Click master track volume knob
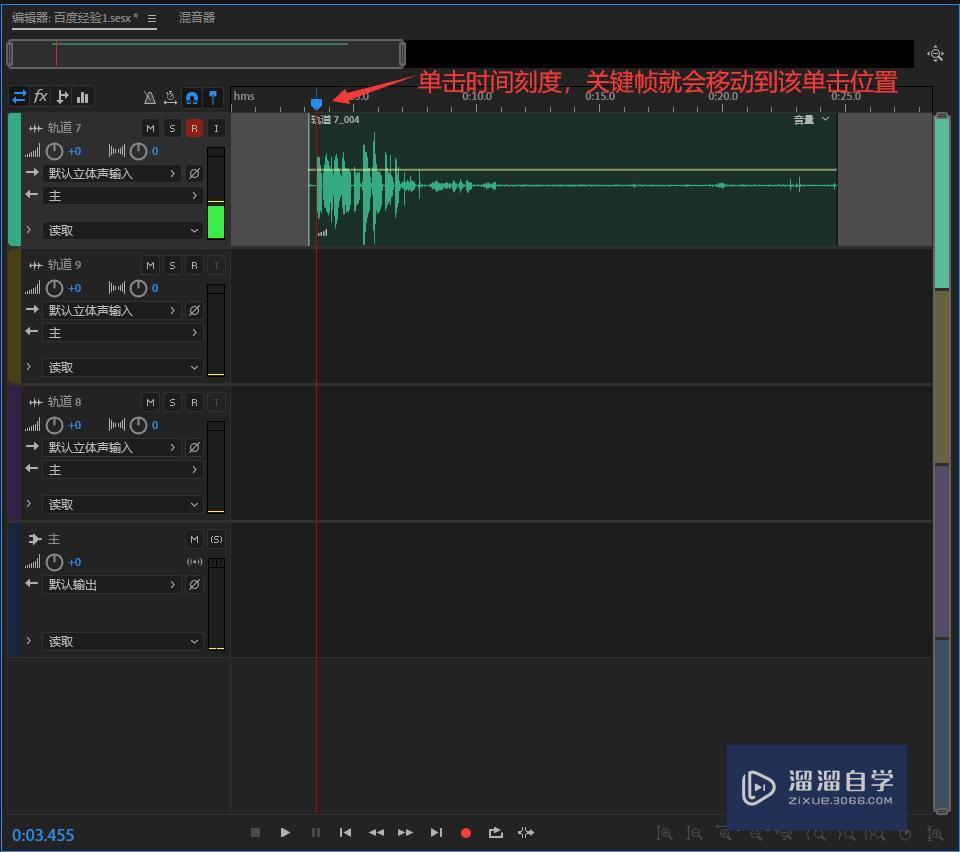This screenshot has height=852, width=960. [54, 562]
